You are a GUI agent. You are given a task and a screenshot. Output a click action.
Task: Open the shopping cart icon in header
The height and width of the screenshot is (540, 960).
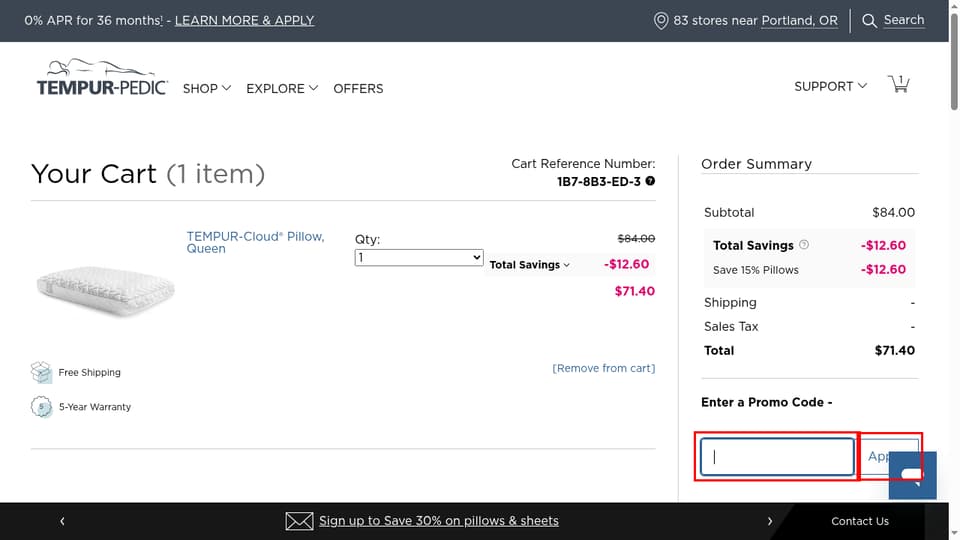(x=899, y=84)
